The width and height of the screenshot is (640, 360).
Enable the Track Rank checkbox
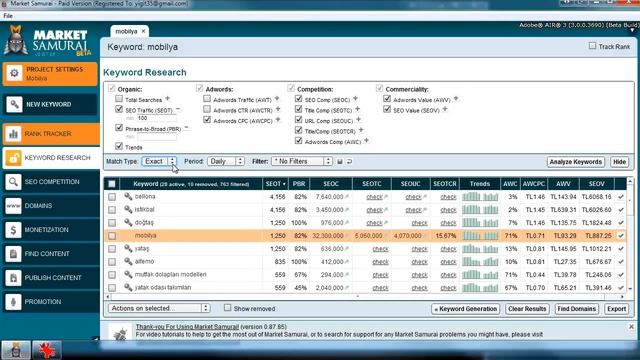592,46
